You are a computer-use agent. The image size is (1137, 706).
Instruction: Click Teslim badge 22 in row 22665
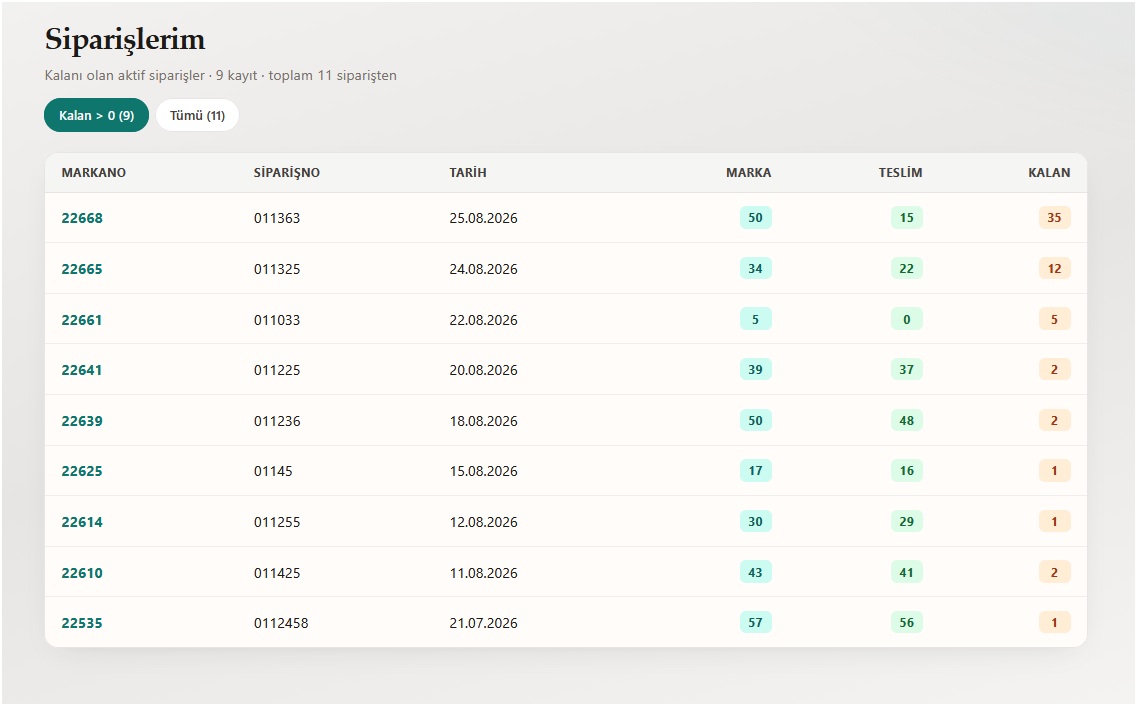coord(906,268)
